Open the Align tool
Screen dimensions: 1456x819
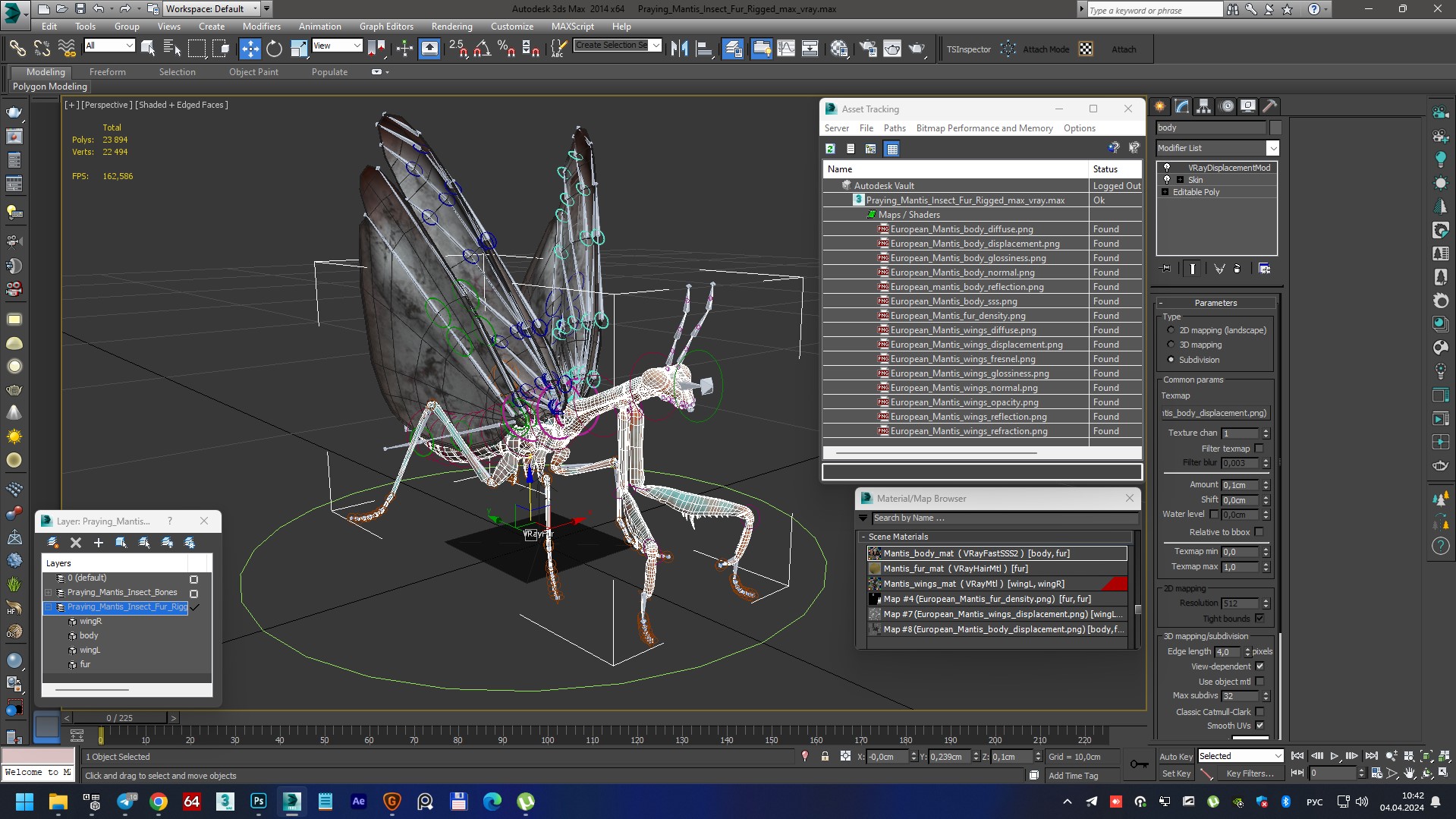coord(705,49)
